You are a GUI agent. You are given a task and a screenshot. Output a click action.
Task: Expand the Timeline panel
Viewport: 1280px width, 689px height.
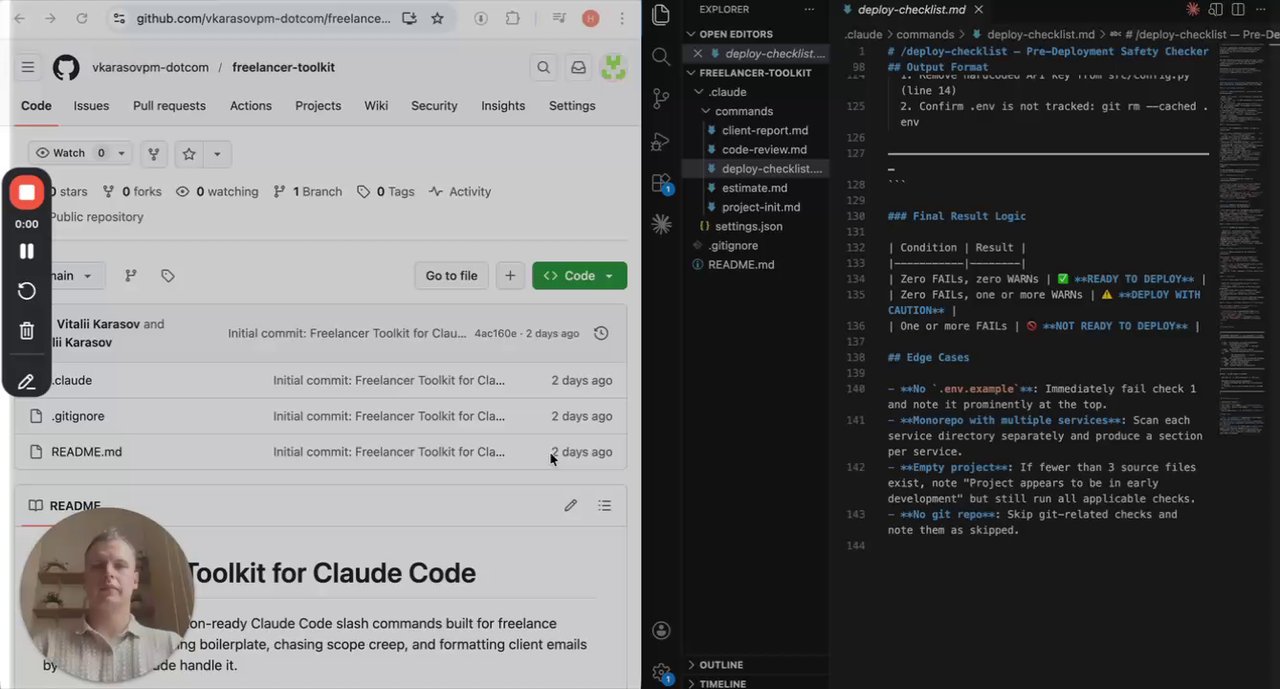[x=757, y=683]
